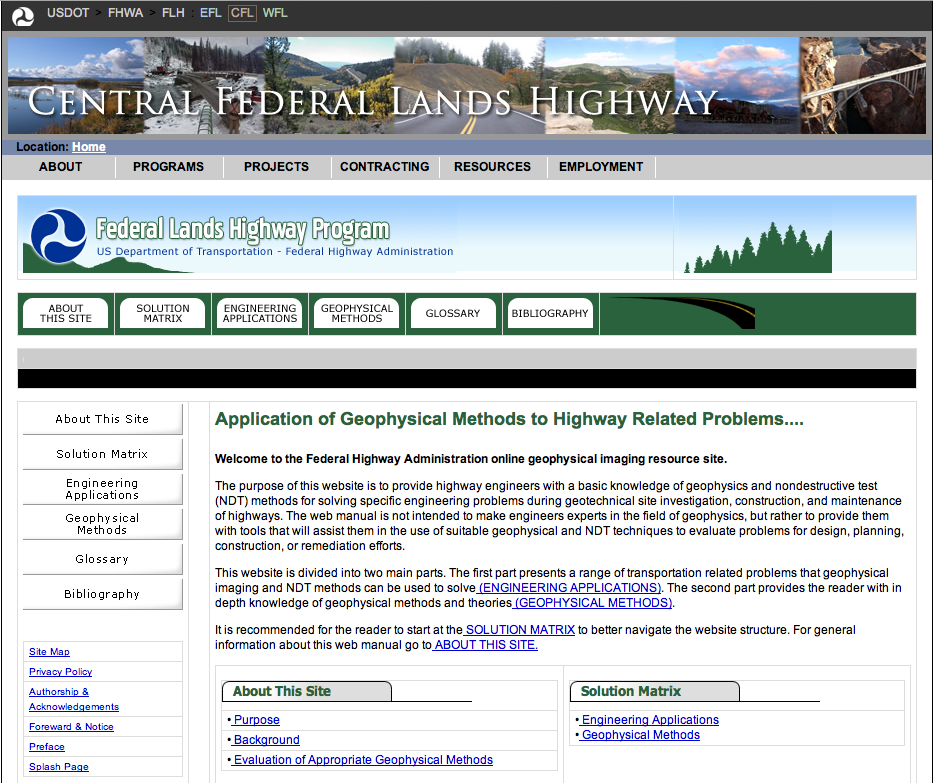The height and width of the screenshot is (783, 933).
Task: Select Bibliography in the sidebar
Action: point(102,594)
